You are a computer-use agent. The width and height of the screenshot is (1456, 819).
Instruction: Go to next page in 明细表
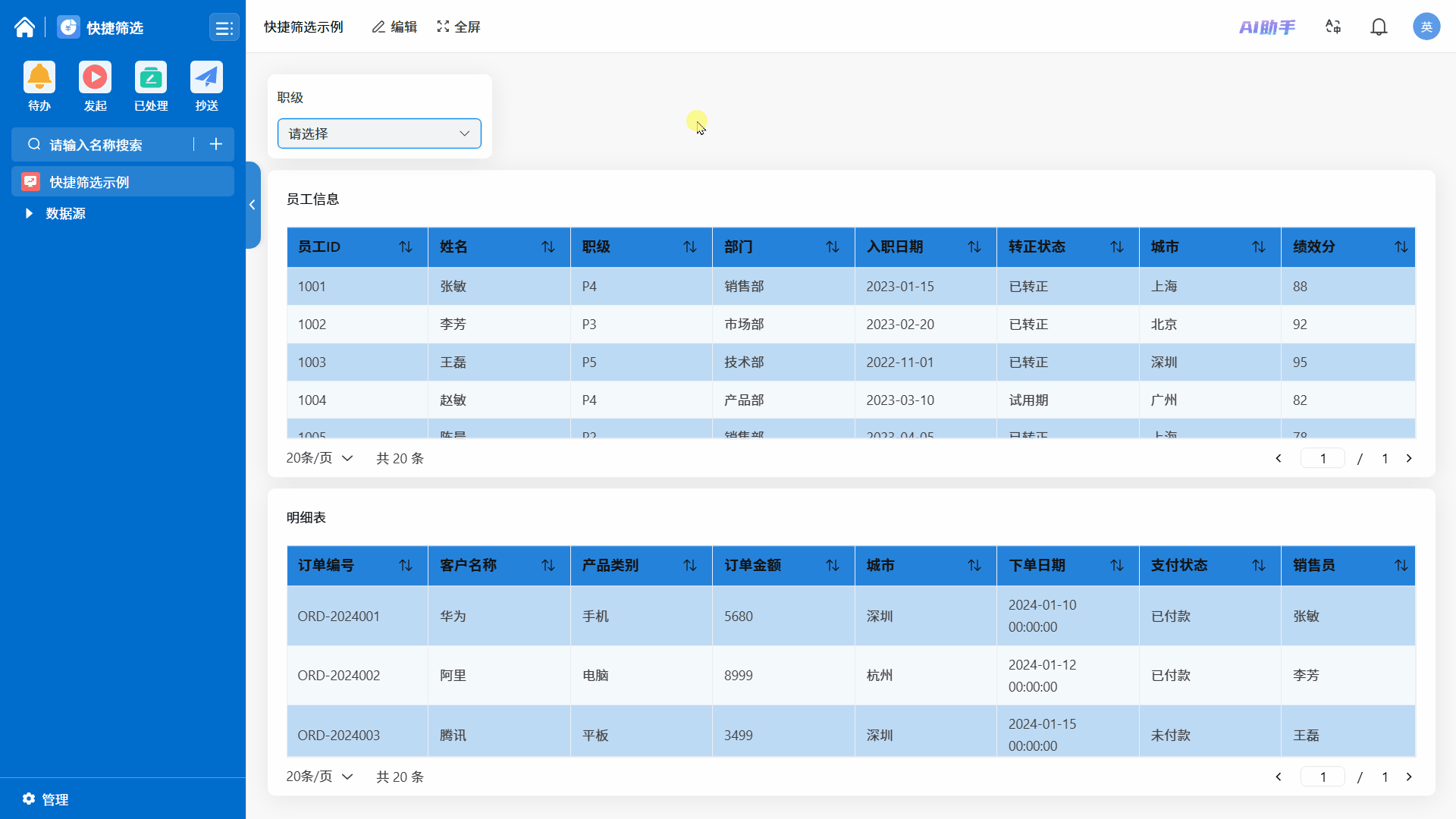[x=1409, y=777]
